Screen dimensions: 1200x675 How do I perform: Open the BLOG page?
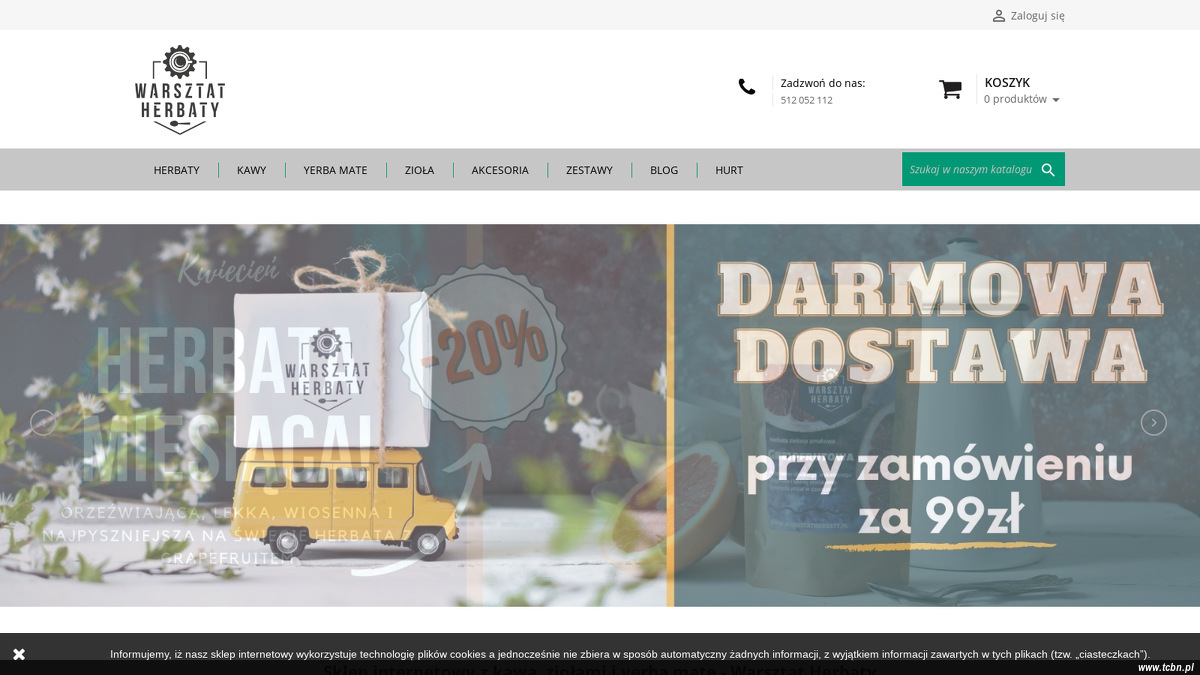pos(664,170)
